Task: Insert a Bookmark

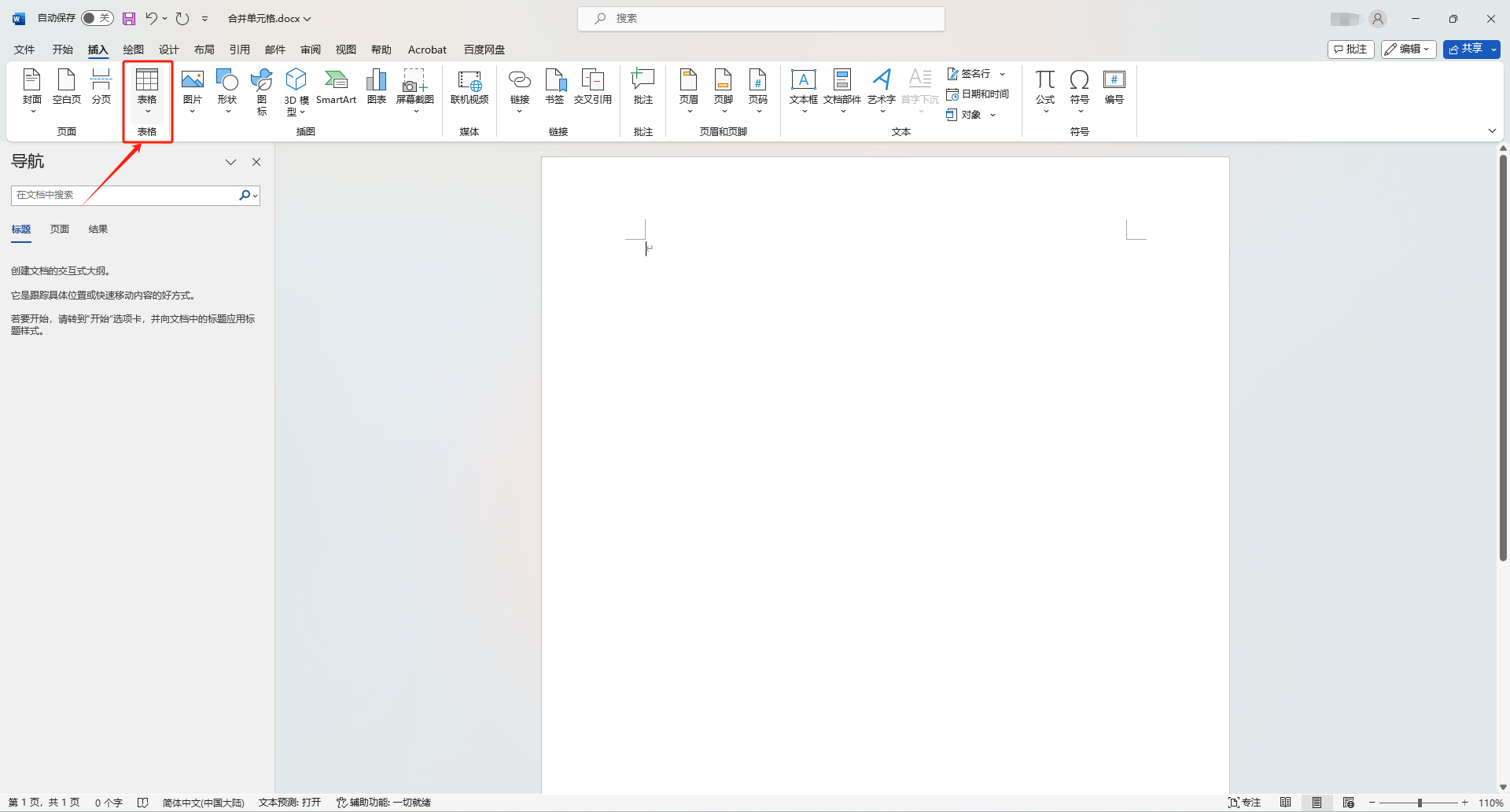Action: pyautogui.click(x=554, y=86)
